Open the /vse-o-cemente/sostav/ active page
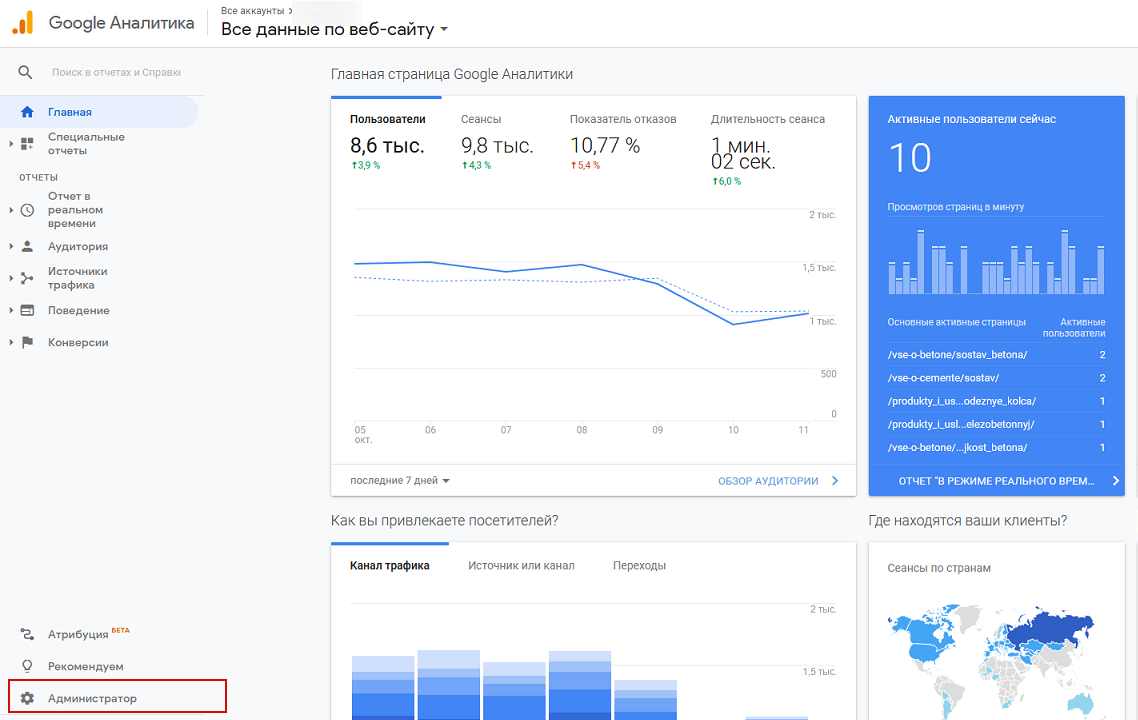Screen dimensions: 1138x720 click(x=943, y=378)
